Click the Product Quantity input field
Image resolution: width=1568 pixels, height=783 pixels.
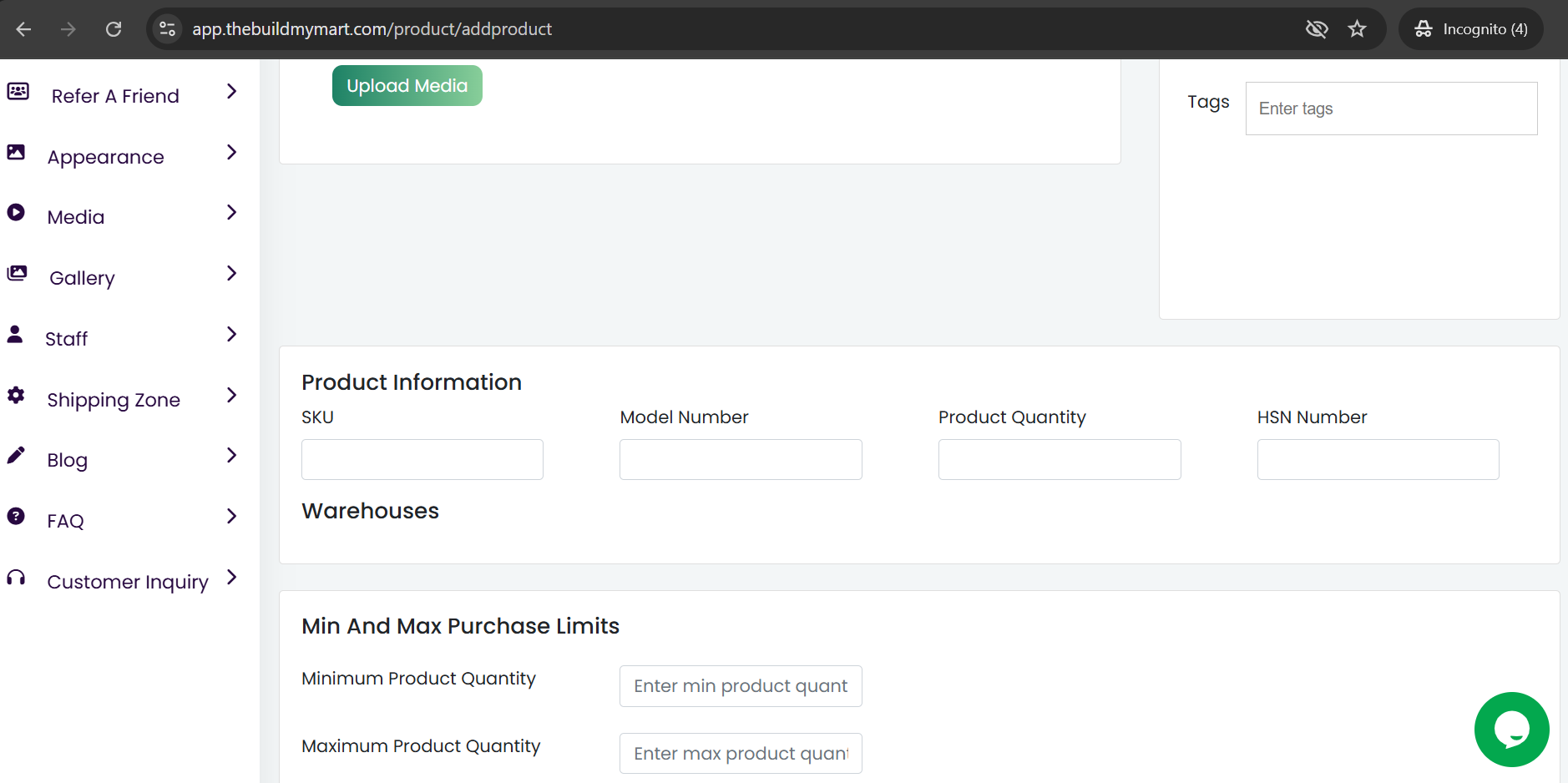(x=1060, y=459)
